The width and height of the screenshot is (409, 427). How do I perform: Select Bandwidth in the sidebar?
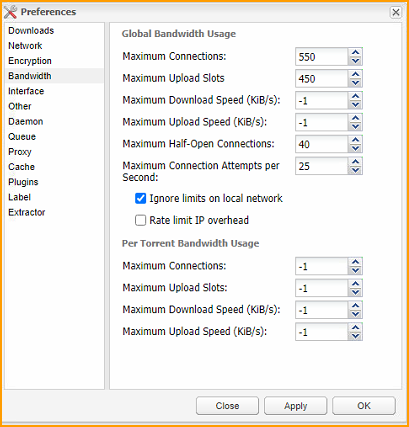(x=54, y=76)
